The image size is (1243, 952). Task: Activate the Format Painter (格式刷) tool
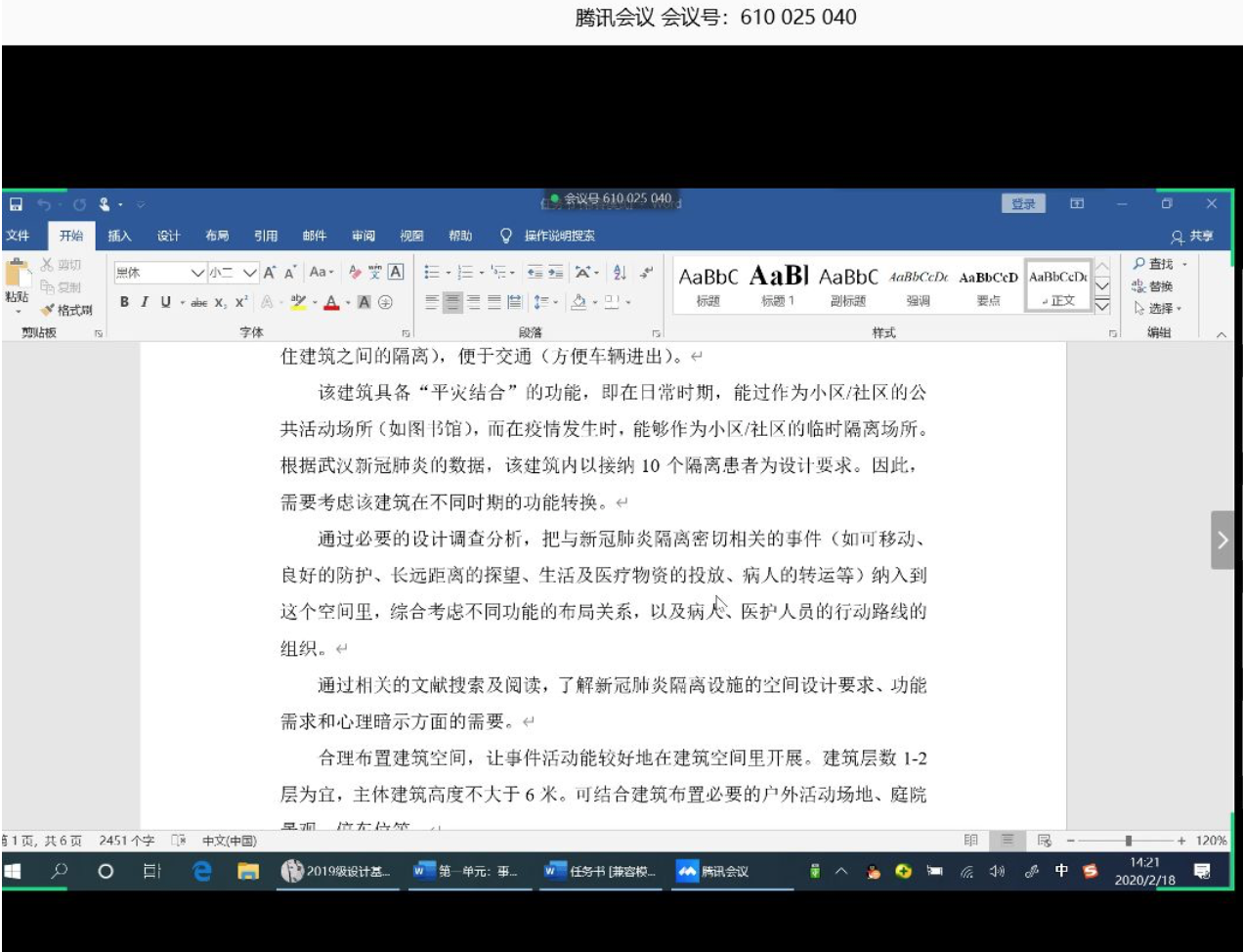65,308
